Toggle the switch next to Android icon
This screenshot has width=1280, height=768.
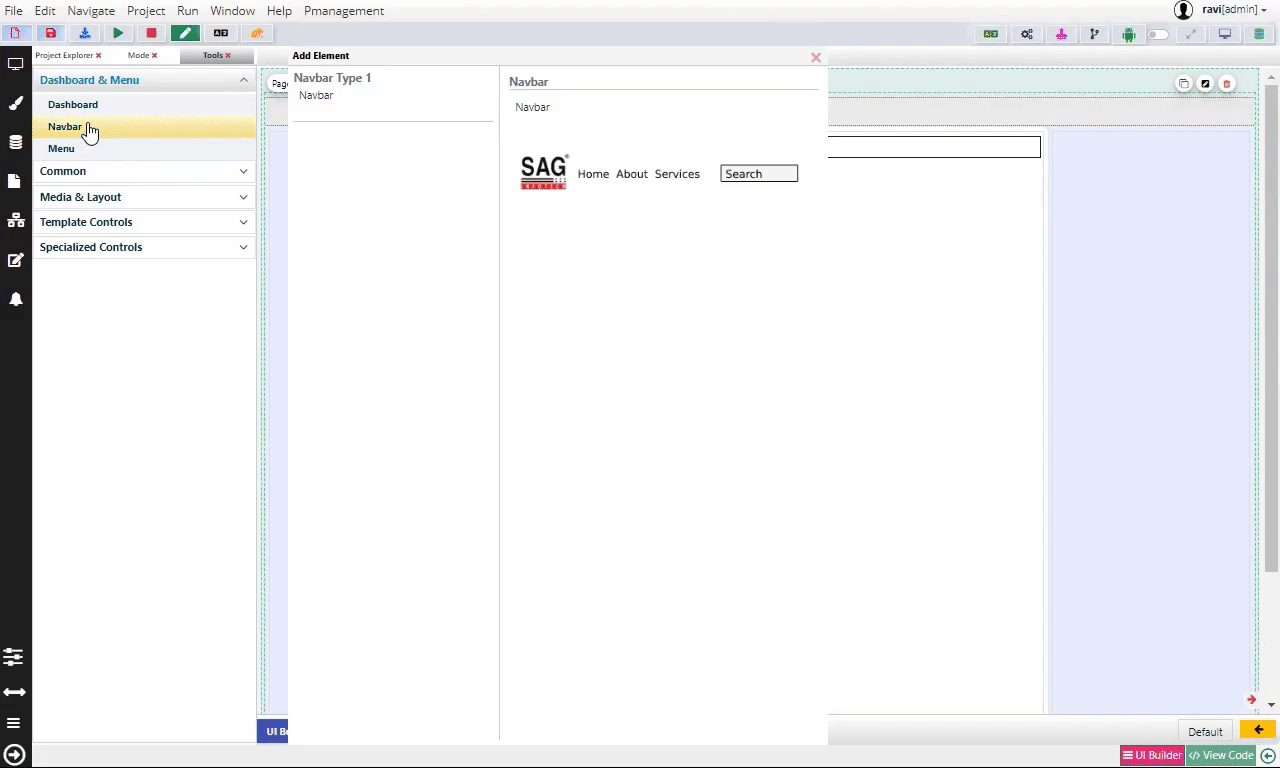pos(1158,34)
